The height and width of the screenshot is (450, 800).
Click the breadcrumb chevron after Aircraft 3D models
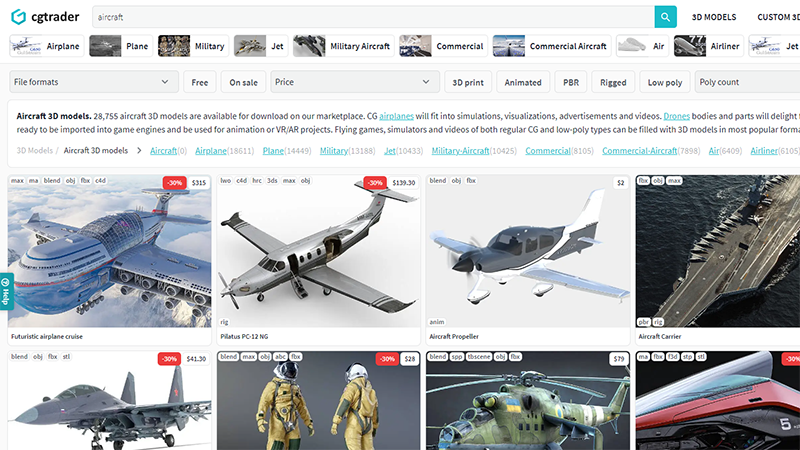tap(139, 151)
